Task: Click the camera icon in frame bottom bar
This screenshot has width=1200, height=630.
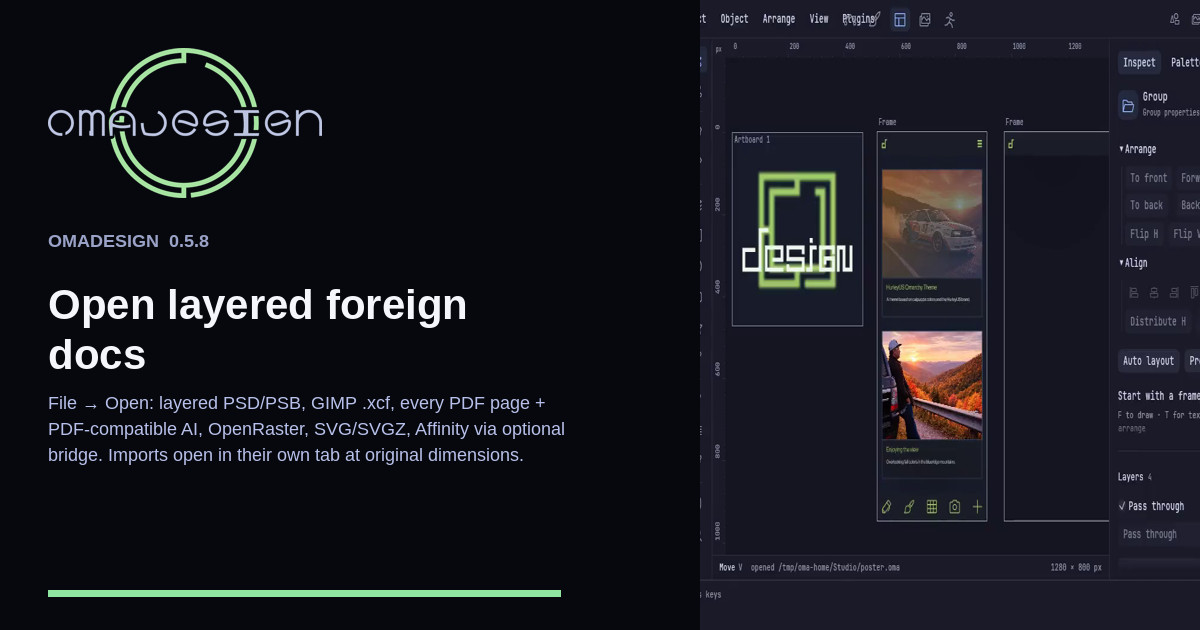Action: (955, 507)
